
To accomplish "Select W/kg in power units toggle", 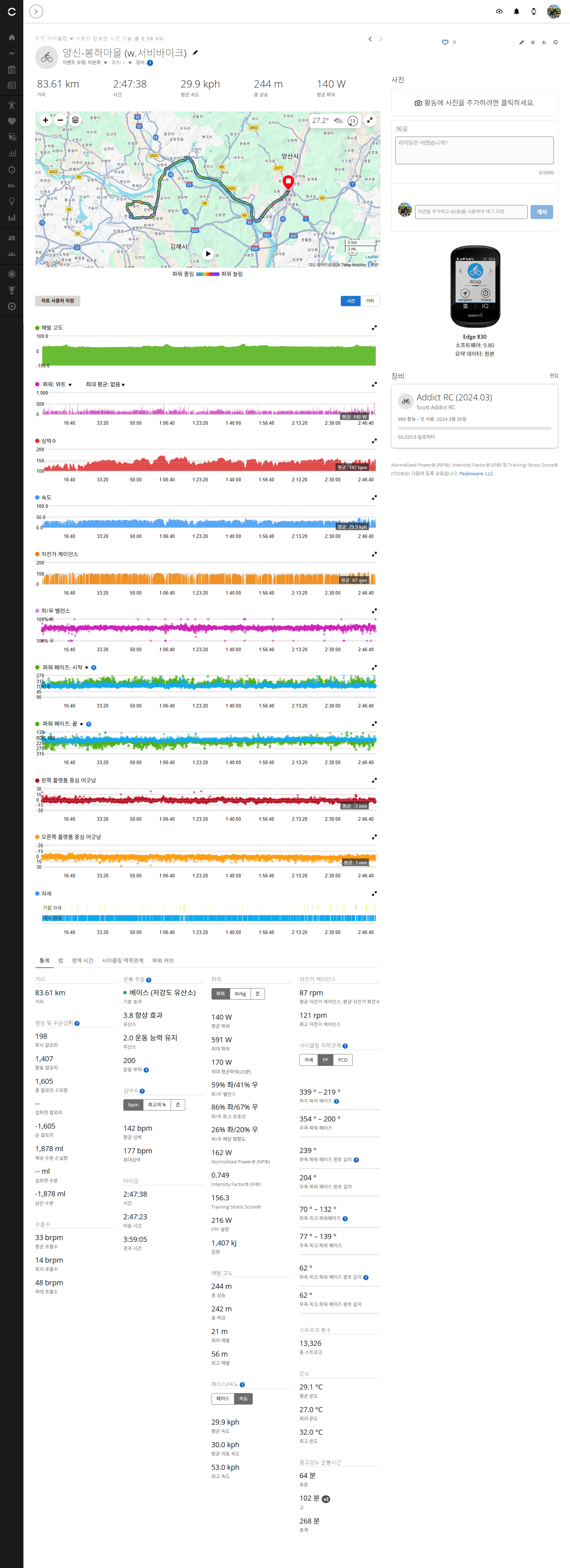I will (240, 993).
